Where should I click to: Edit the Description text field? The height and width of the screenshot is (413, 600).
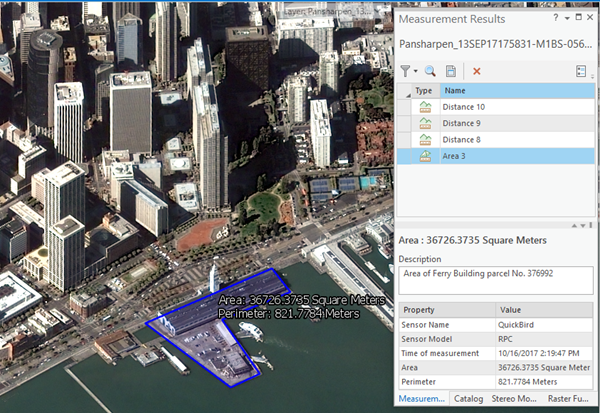pyautogui.click(x=496, y=281)
